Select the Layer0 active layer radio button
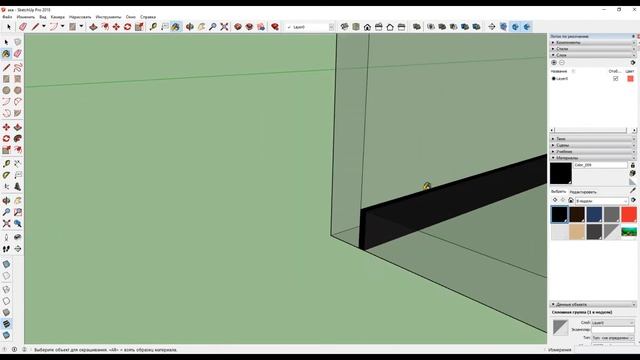640x360 pixels. click(x=553, y=78)
